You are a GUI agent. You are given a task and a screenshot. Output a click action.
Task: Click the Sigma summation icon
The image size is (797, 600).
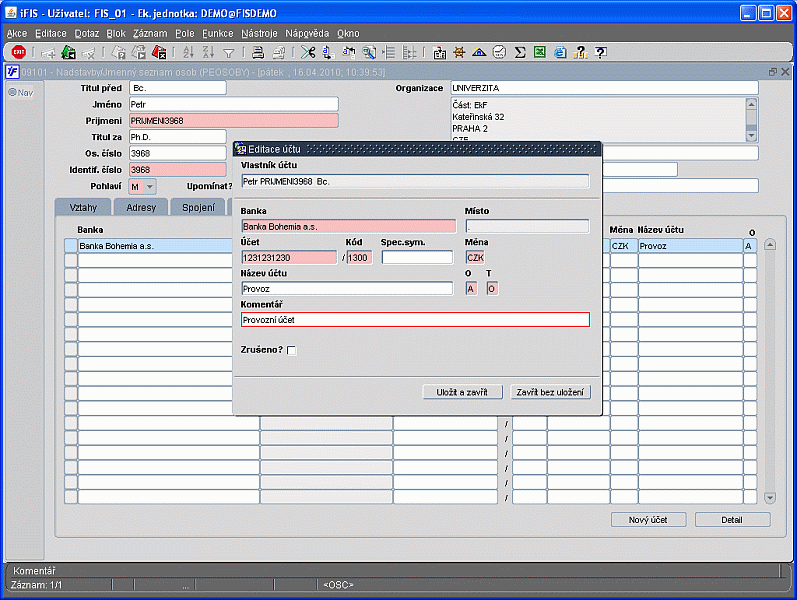[x=519, y=52]
